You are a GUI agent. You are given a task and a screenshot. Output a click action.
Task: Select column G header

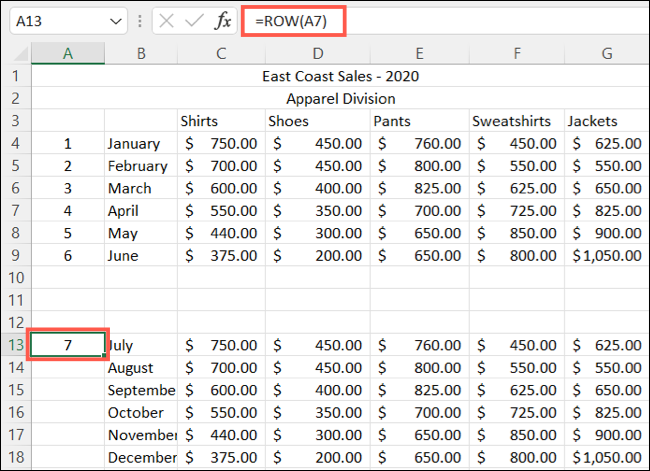point(606,55)
